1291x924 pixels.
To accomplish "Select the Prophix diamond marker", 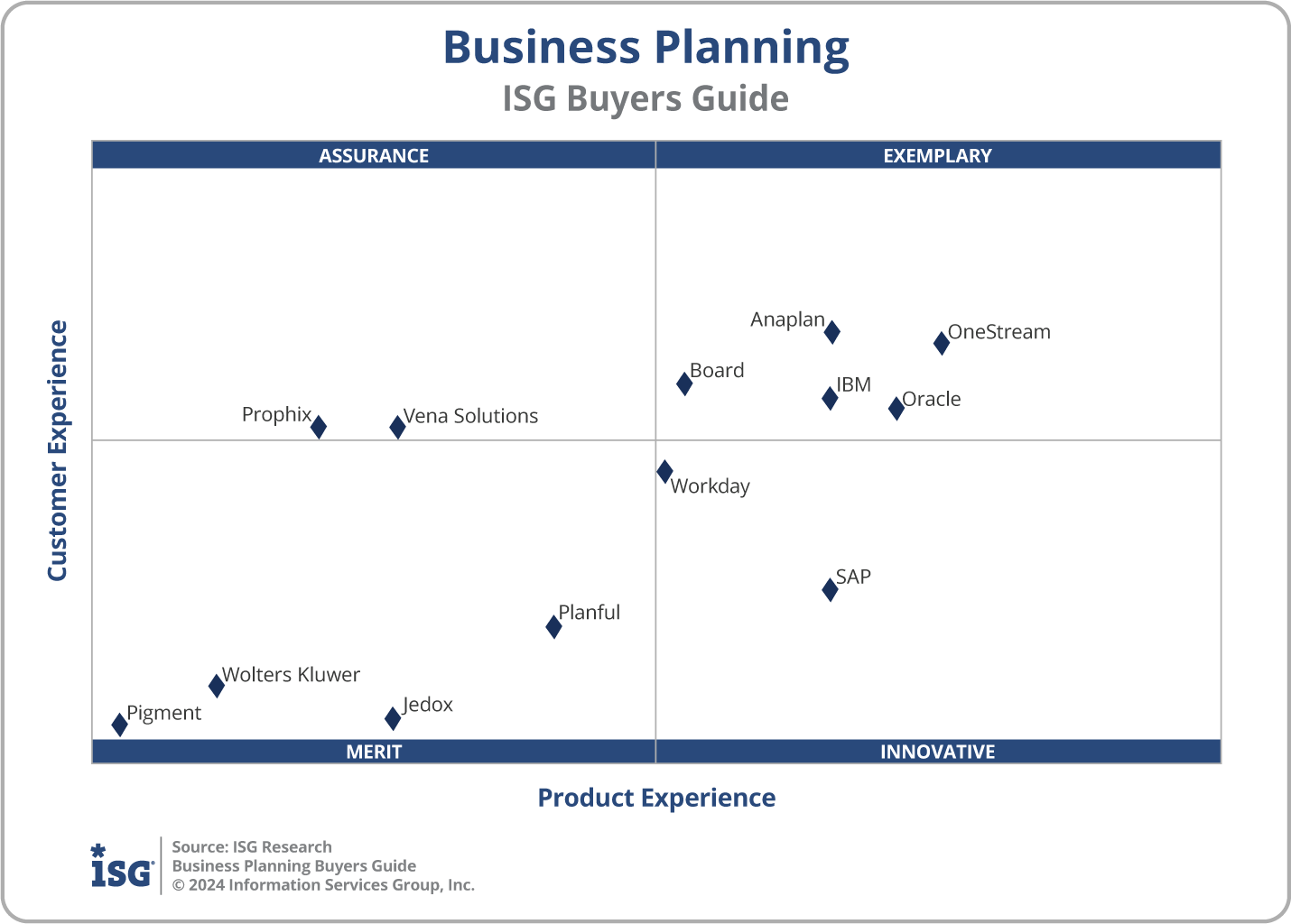I will pyautogui.click(x=319, y=427).
